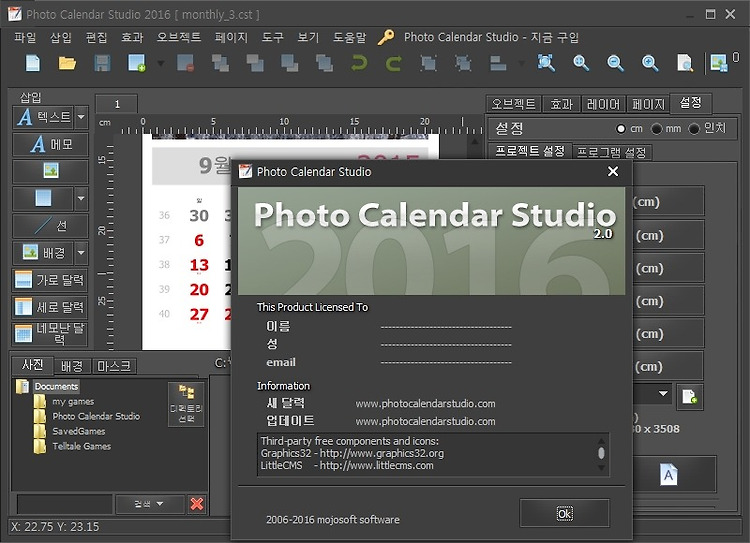750x543 pixels.
Task: Switch to the 효과 panel tab
Action: click(x=562, y=104)
